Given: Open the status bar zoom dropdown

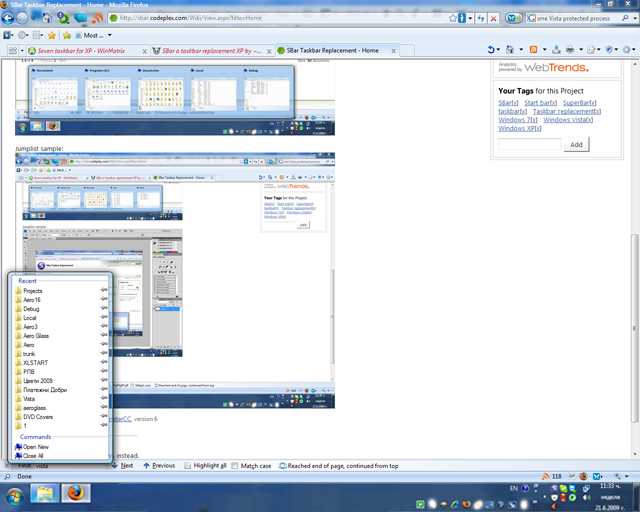Looking at the screenshot, I should pyautogui.click(x=627, y=476).
